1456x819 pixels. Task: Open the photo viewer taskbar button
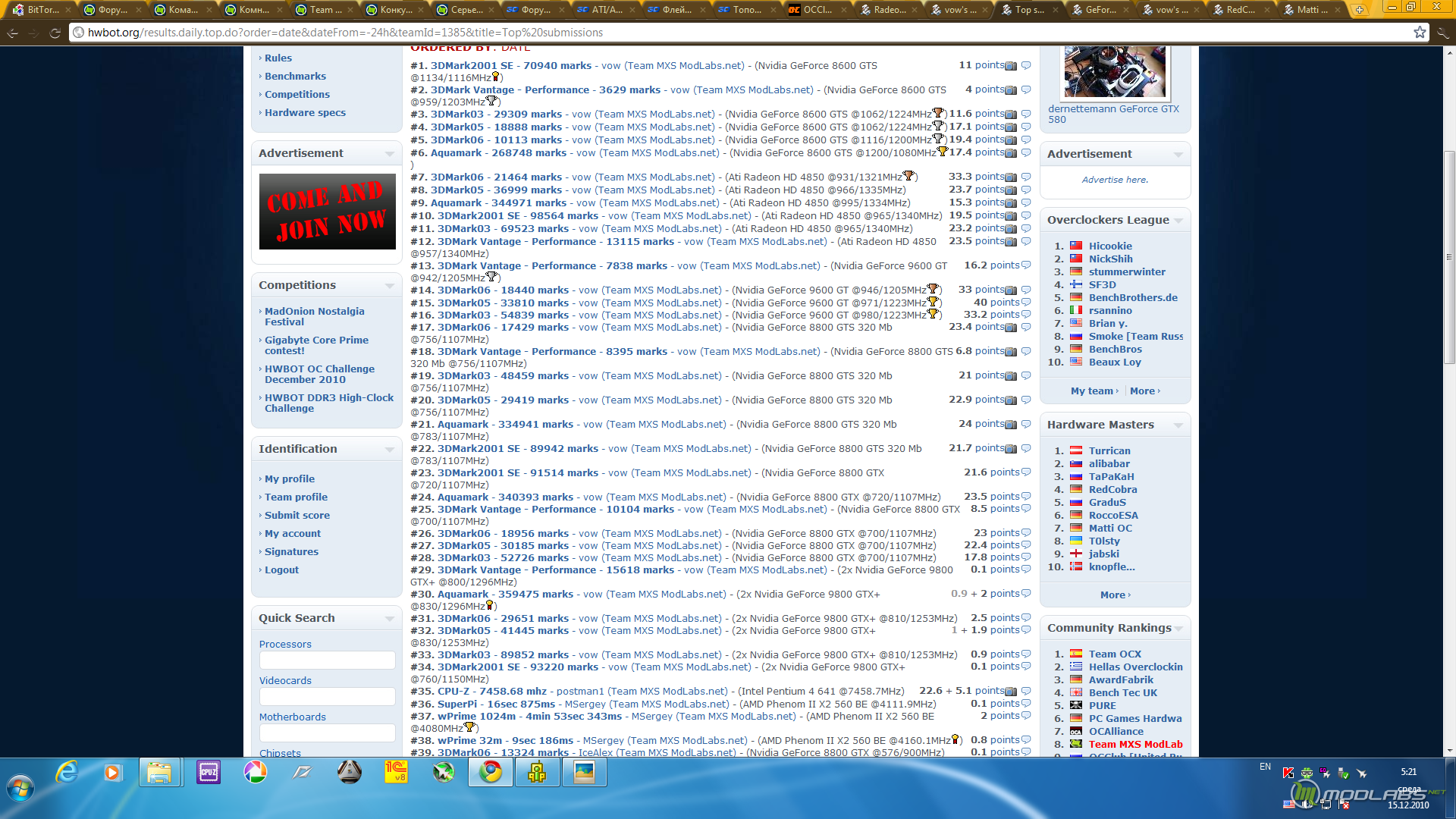tap(584, 773)
